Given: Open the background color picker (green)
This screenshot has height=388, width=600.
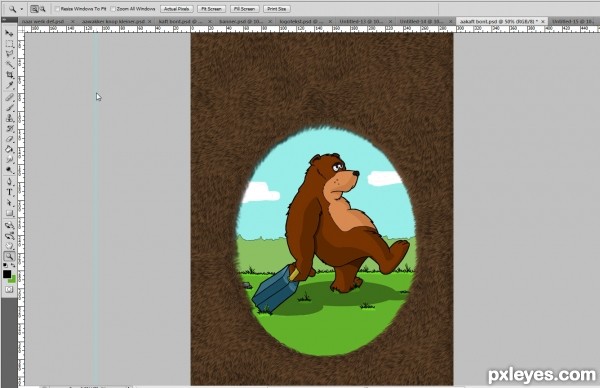Looking at the screenshot, I should (x=13, y=279).
